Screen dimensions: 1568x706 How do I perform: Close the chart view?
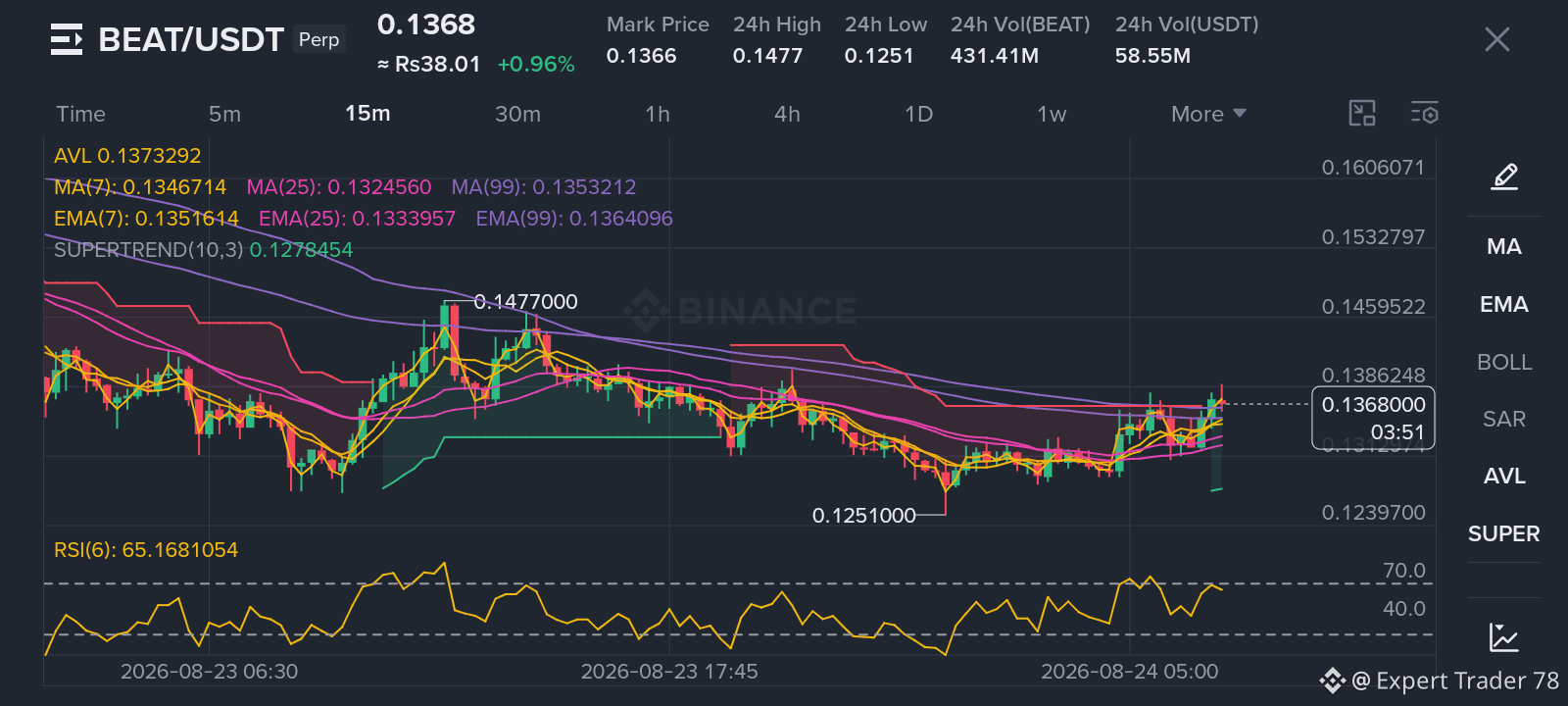(1496, 39)
